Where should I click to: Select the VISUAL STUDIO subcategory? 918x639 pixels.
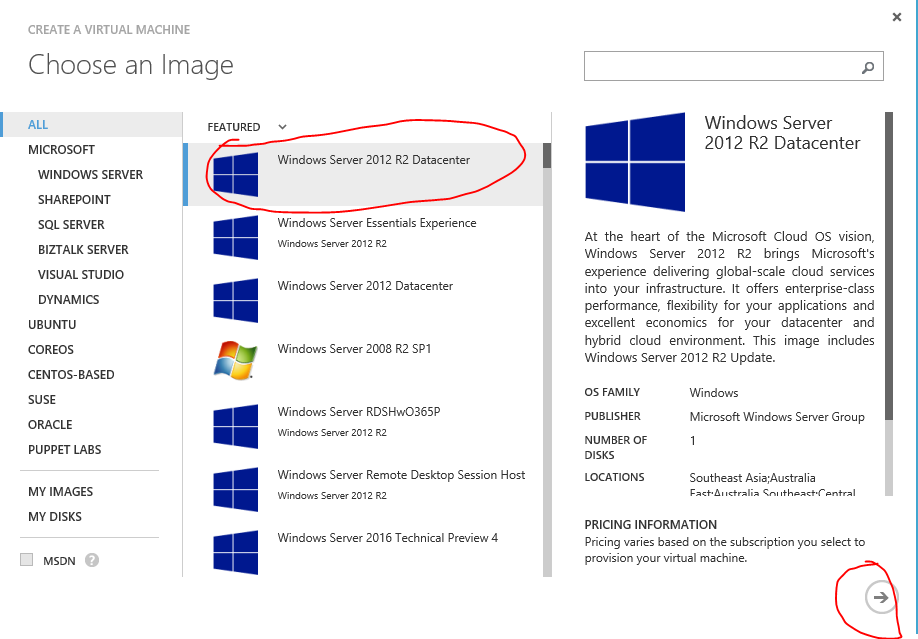pos(81,275)
